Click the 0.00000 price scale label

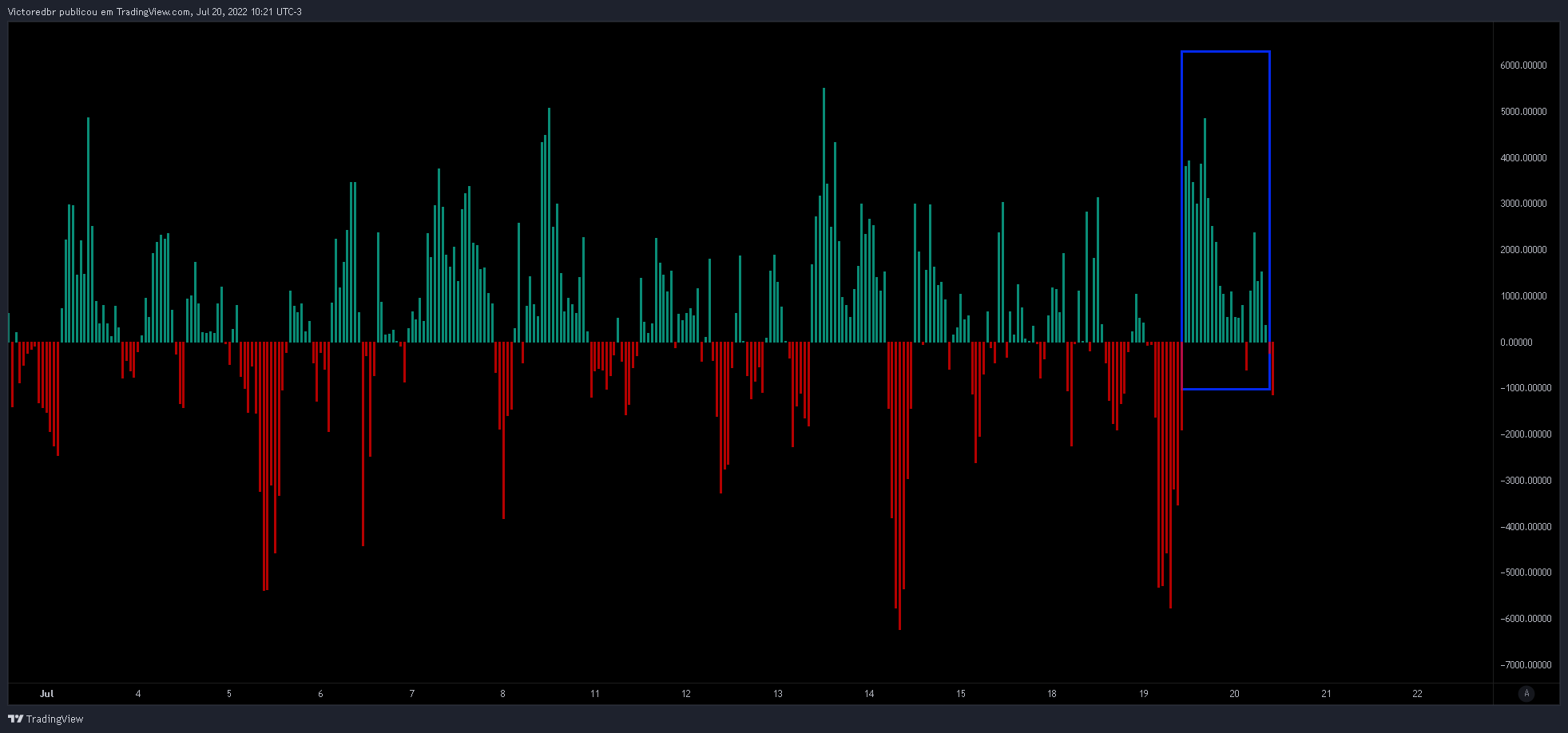coord(1516,343)
